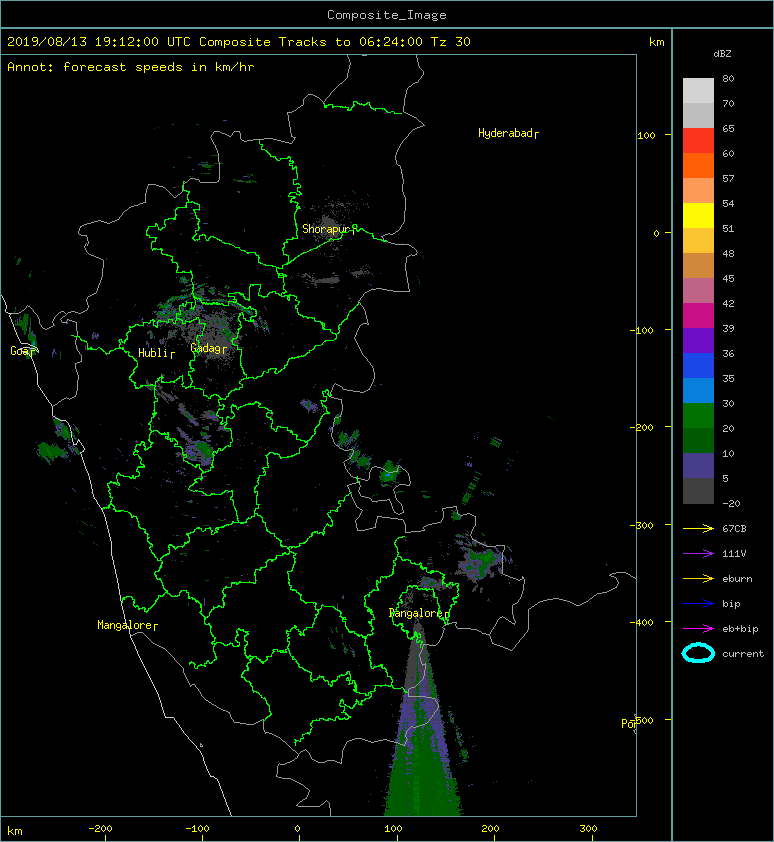Click the purple 111V arrow in legend

[x=698, y=554]
